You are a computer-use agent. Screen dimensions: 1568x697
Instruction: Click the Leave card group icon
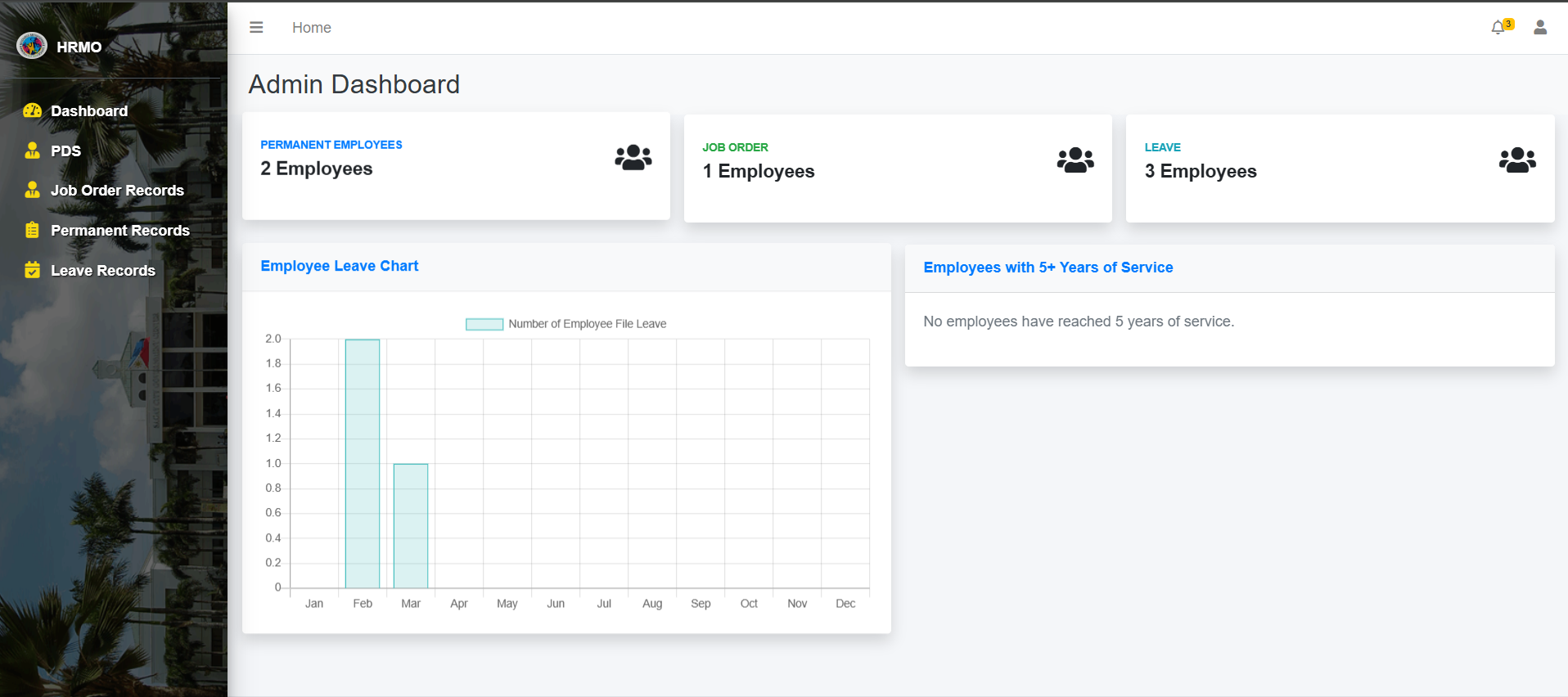coord(1516,160)
